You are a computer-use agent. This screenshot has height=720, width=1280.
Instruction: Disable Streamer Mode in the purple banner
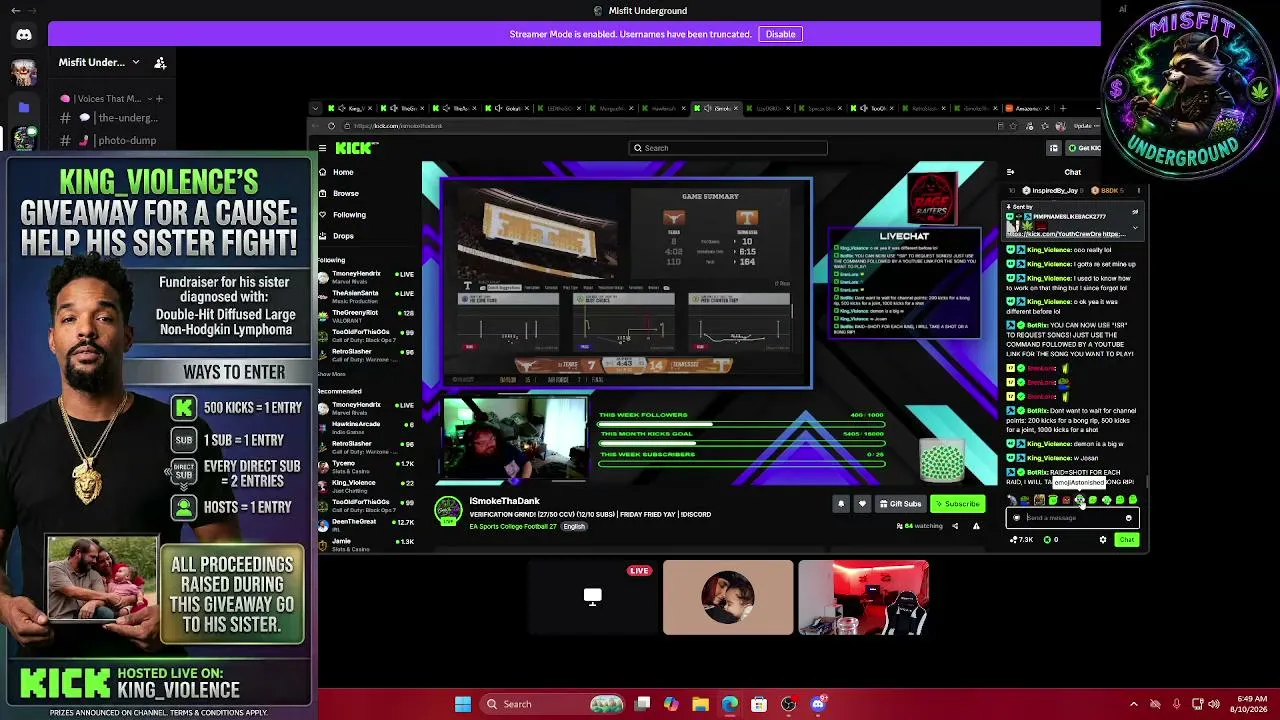pyautogui.click(x=780, y=34)
